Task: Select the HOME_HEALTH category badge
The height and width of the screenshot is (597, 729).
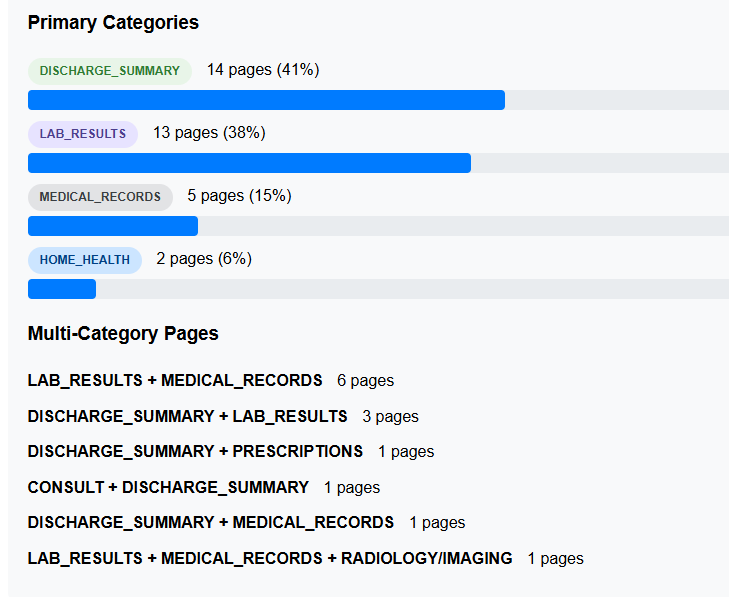Action: pos(85,260)
